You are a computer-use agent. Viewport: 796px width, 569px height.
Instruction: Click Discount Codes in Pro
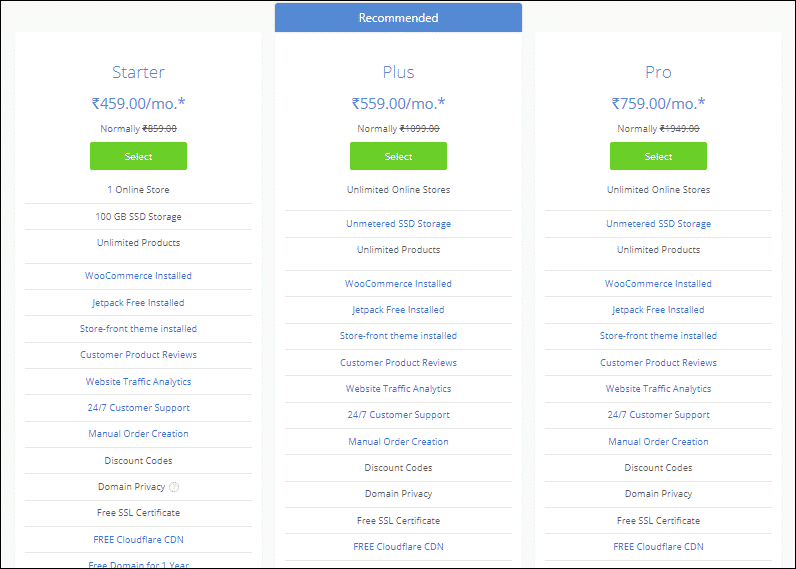(658, 468)
